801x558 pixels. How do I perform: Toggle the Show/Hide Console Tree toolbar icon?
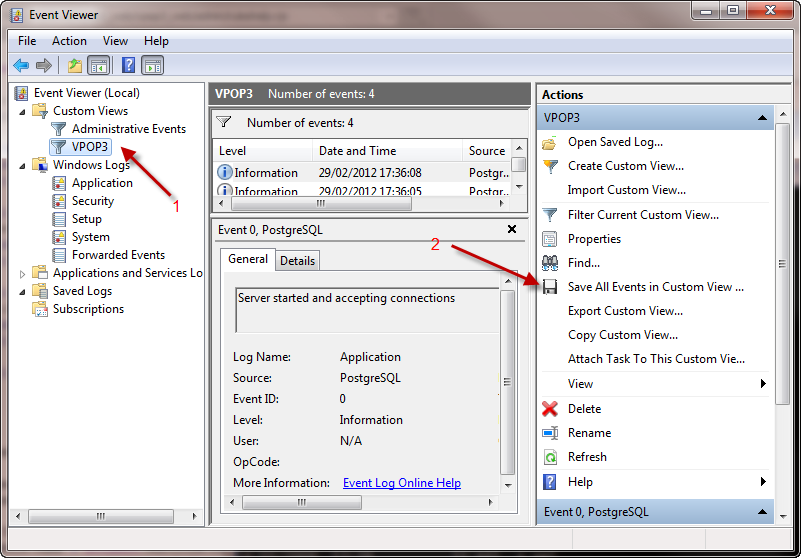[99, 65]
